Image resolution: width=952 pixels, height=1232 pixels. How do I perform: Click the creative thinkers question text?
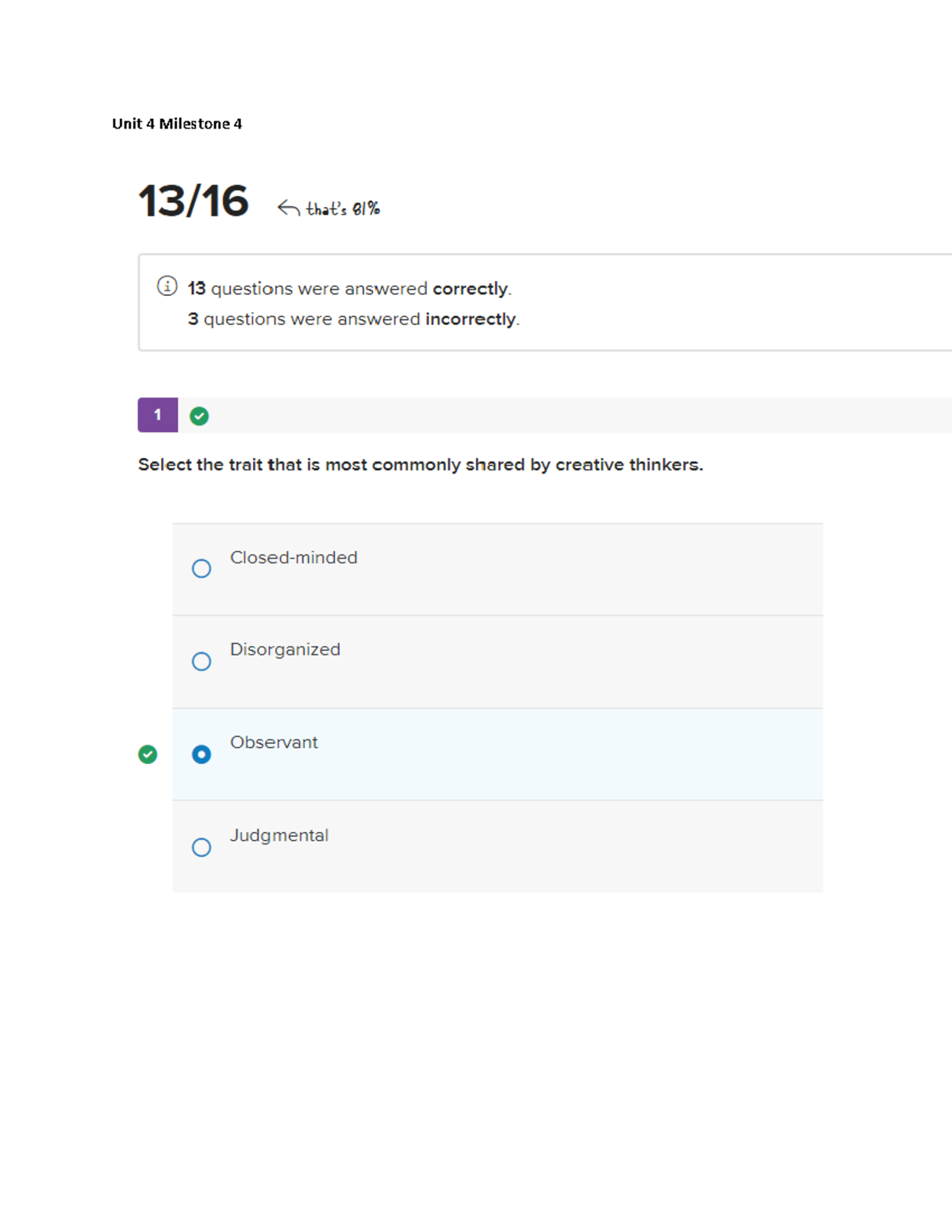(420, 465)
